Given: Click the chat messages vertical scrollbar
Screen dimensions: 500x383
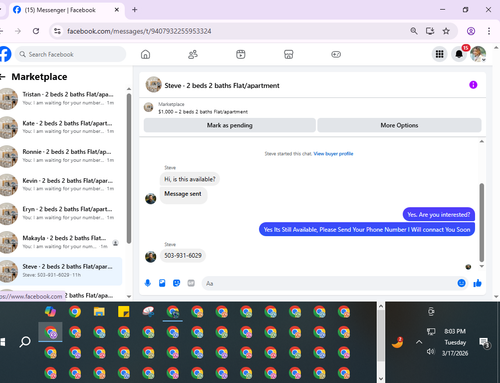Looking at the screenshot, I should click(481, 222).
